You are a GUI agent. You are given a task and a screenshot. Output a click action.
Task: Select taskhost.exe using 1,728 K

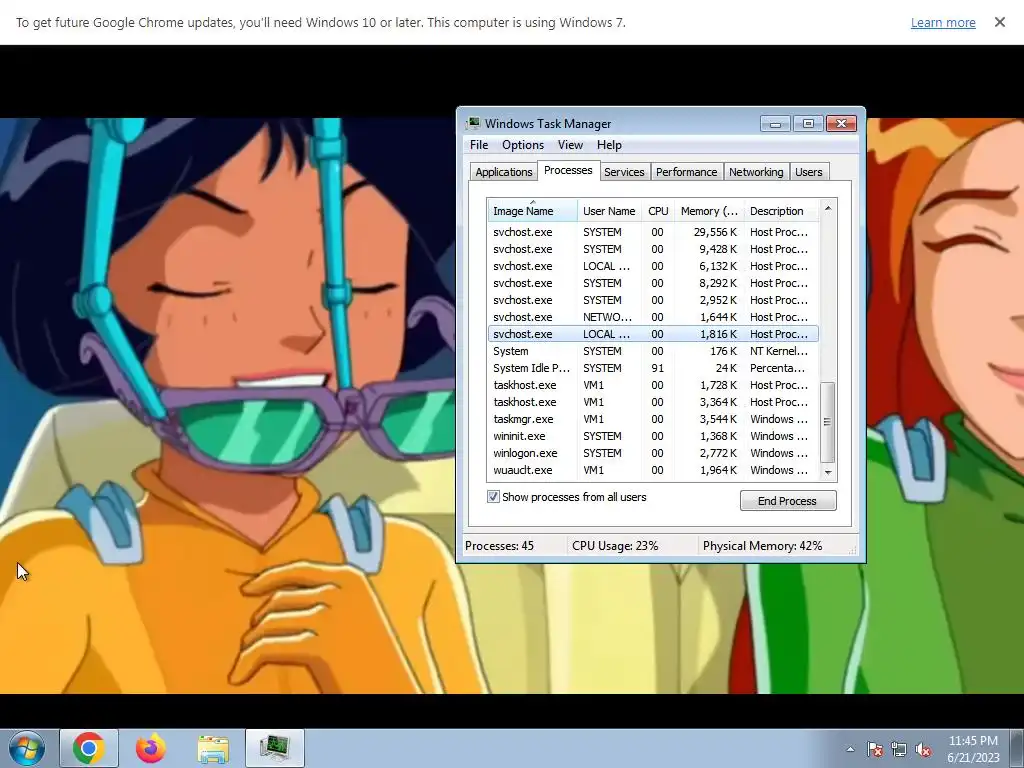pyautogui.click(x=653, y=385)
